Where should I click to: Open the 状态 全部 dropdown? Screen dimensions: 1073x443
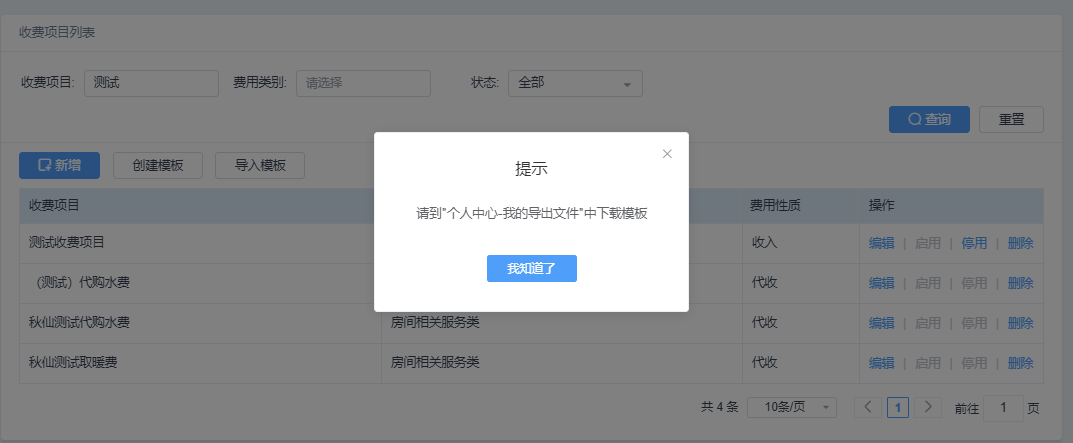tap(575, 83)
